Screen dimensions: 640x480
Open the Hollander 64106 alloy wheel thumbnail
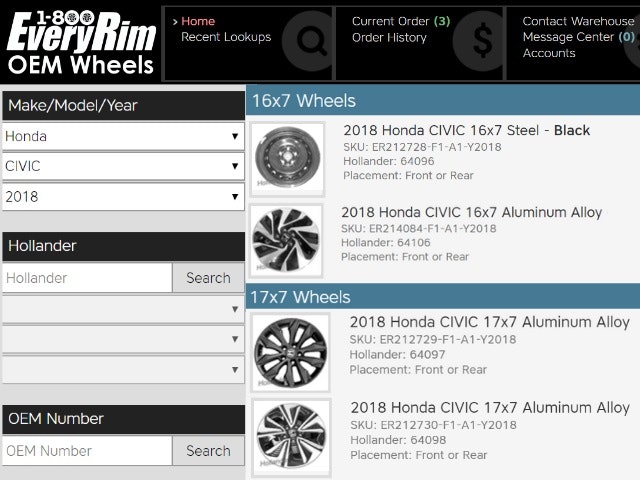click(x=286, y=241)
